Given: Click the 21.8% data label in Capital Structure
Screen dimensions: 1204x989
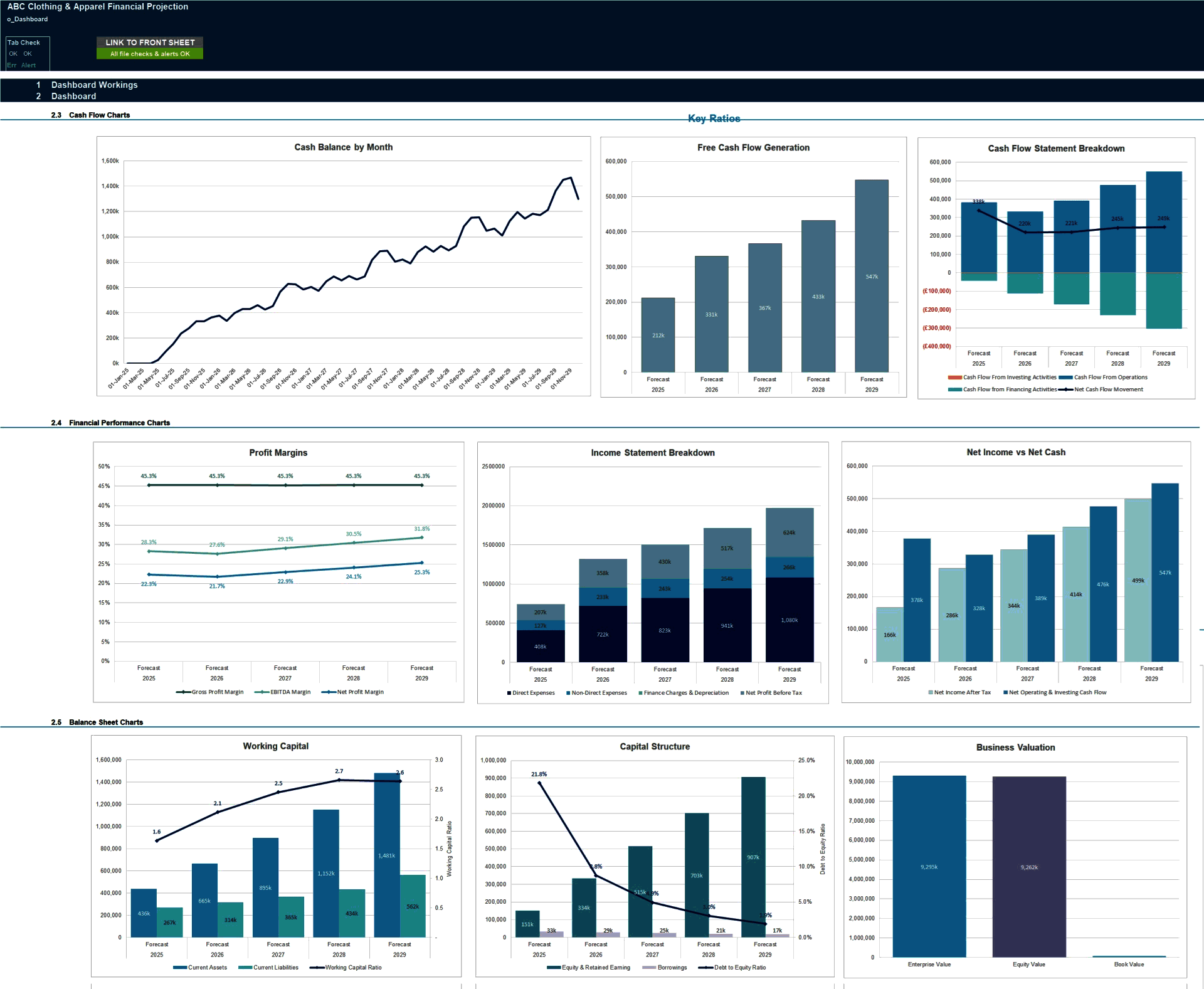Looking at the screenshot, I should point(539,775).
